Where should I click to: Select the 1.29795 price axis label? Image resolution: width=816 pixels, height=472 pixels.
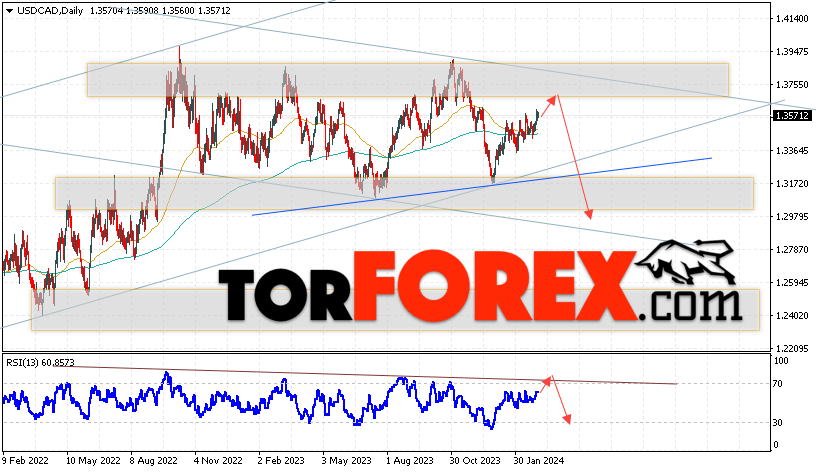click(x=792, y=216)
